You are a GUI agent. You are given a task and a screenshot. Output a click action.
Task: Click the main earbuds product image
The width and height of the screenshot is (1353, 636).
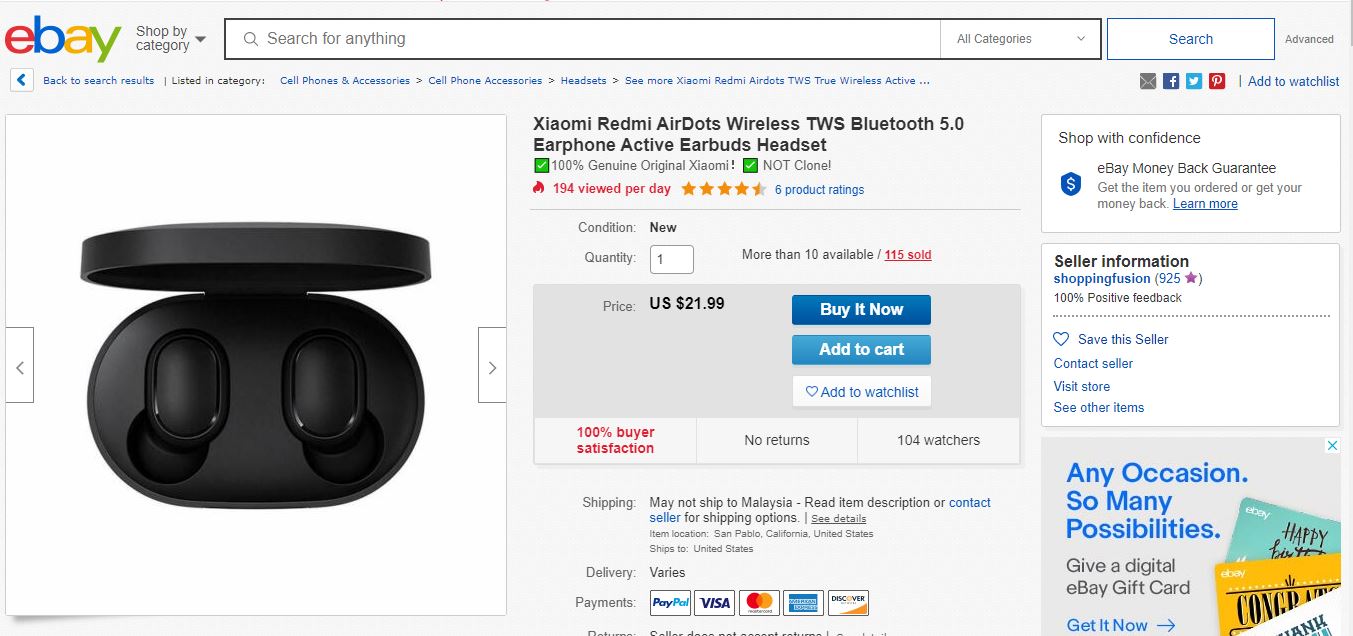[x=256, y=365]
